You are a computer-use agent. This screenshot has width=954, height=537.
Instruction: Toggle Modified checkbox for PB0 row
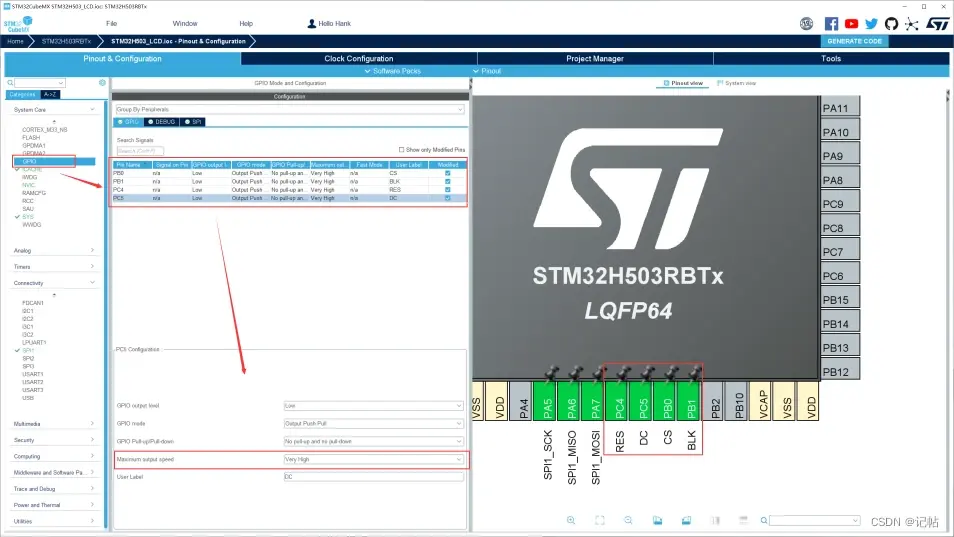click(x=448, y=173)
